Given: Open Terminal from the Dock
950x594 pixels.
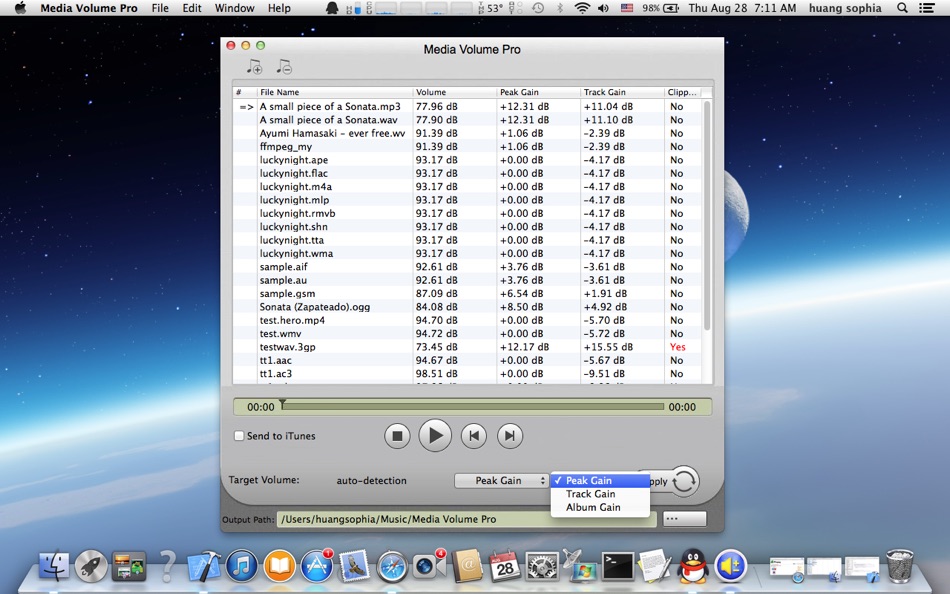Looking at the screenshot, I should point(617,566).
